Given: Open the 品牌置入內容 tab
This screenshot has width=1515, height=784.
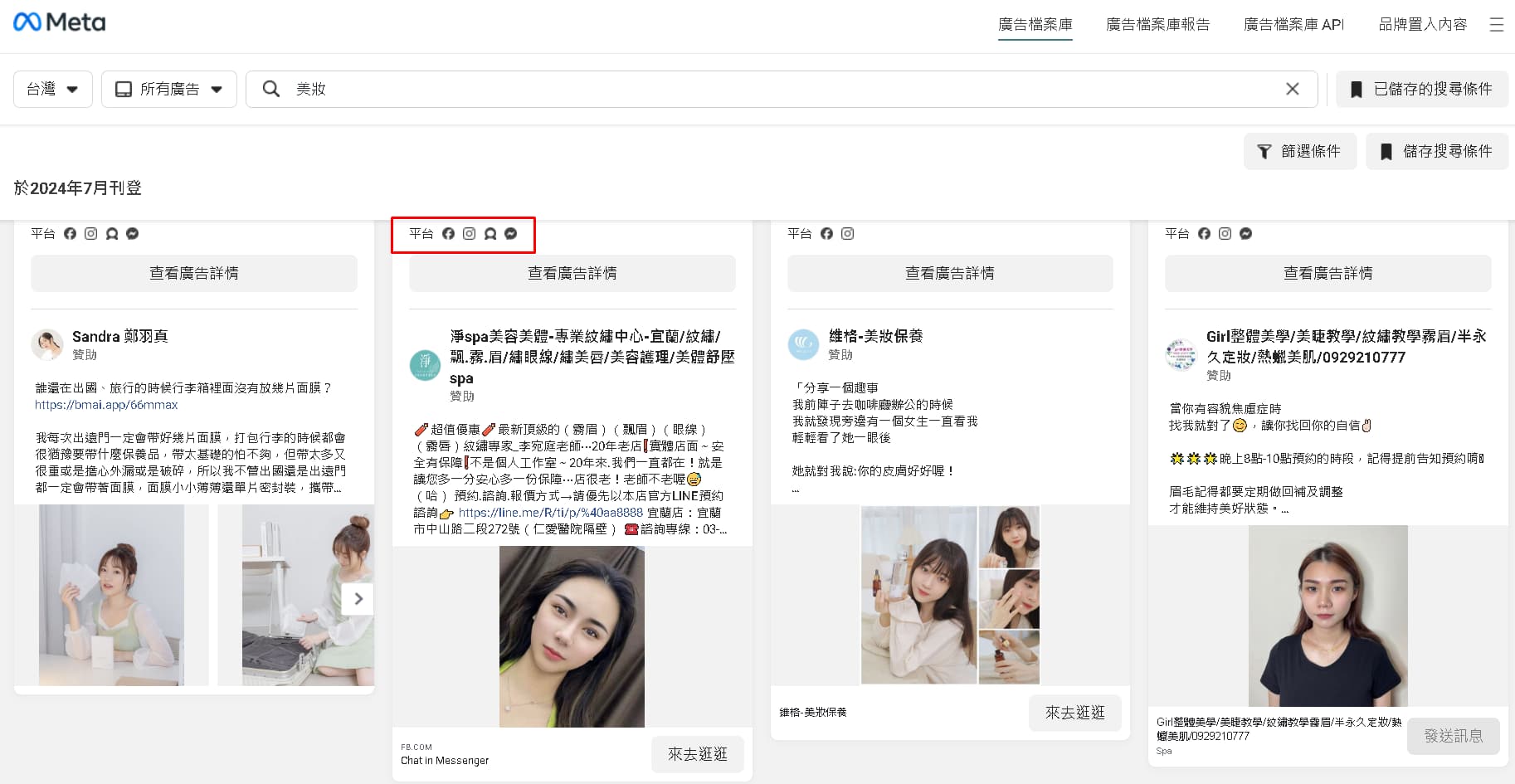Looking at the screenshot, I should [1423, 25].
